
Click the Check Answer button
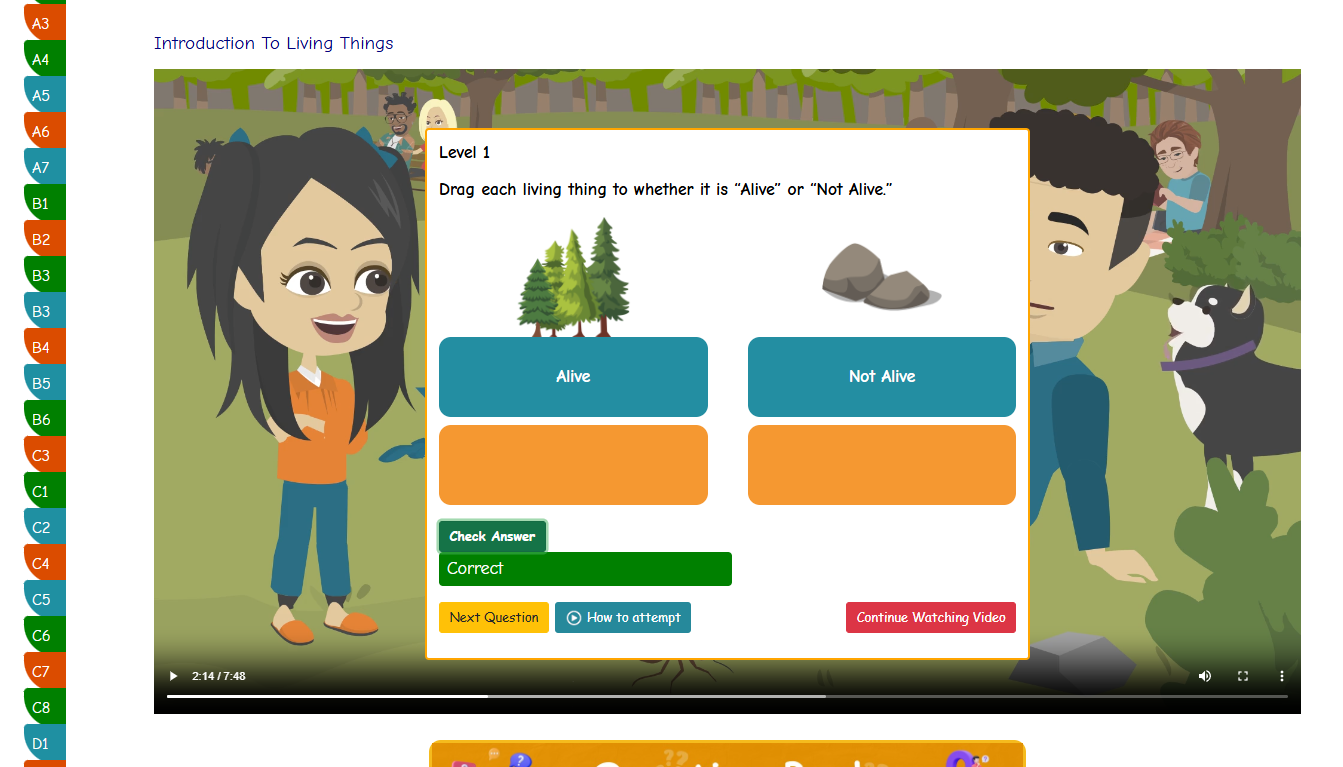point(492,537)
